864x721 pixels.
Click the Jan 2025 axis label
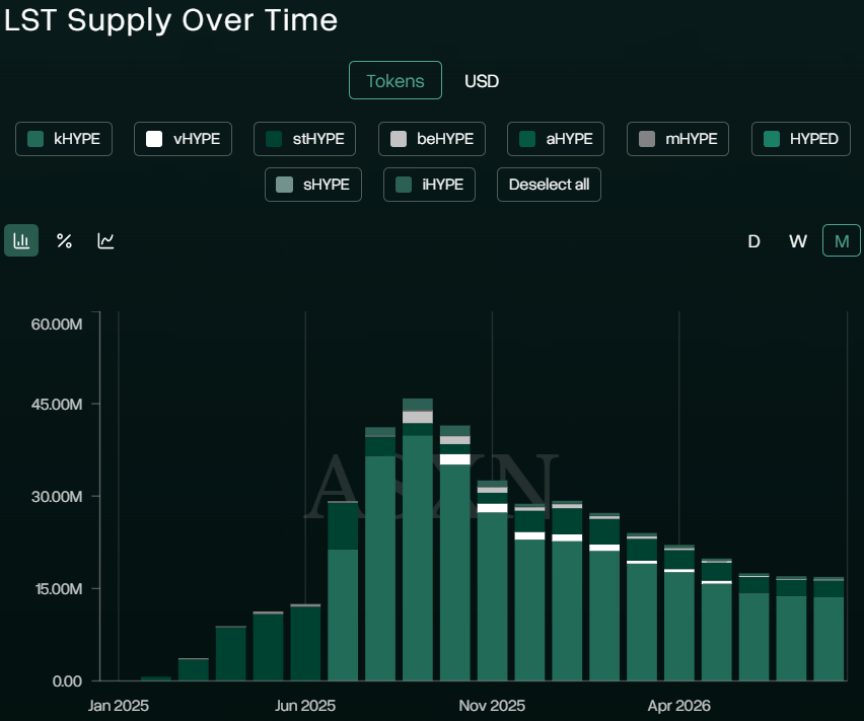coord(118,706)
